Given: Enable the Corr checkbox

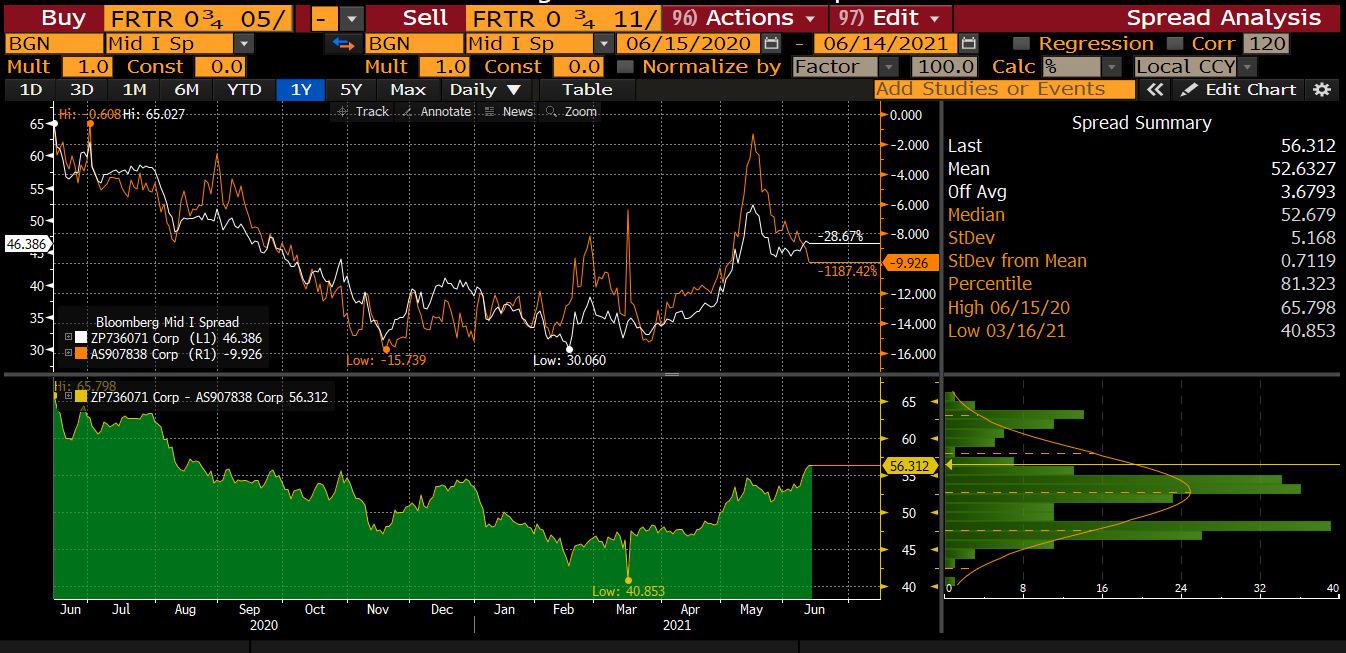Looking at the screenshot, I should [x=1174, y=44].
